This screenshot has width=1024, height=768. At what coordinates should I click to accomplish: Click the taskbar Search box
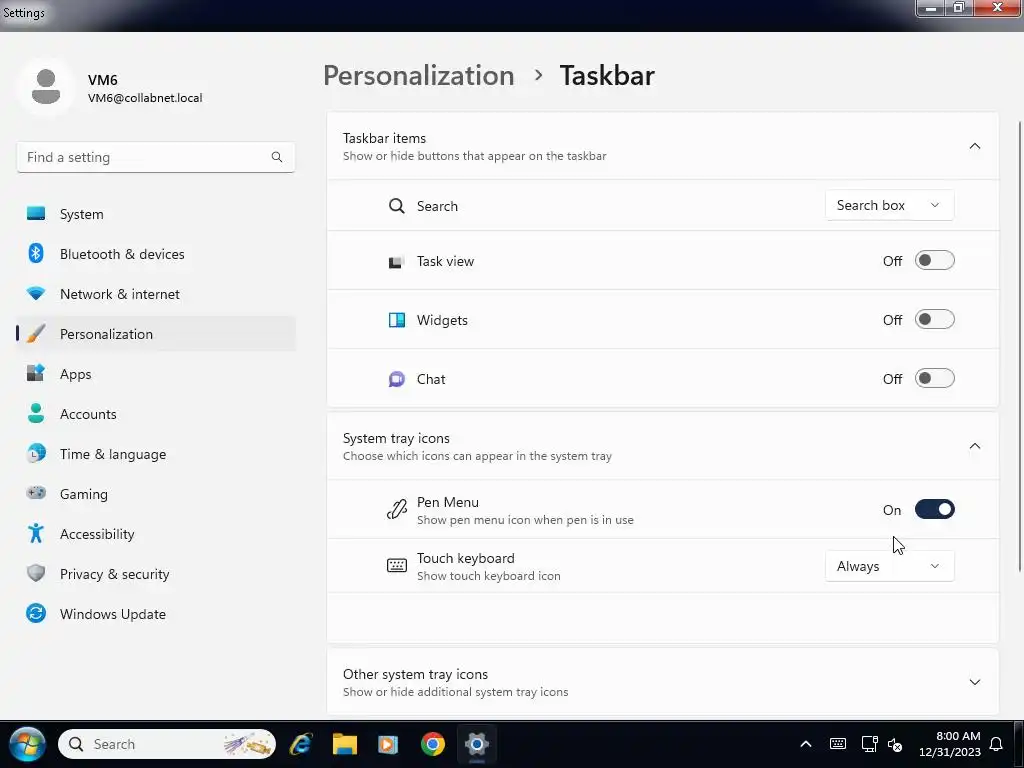[x=167, y=744]
